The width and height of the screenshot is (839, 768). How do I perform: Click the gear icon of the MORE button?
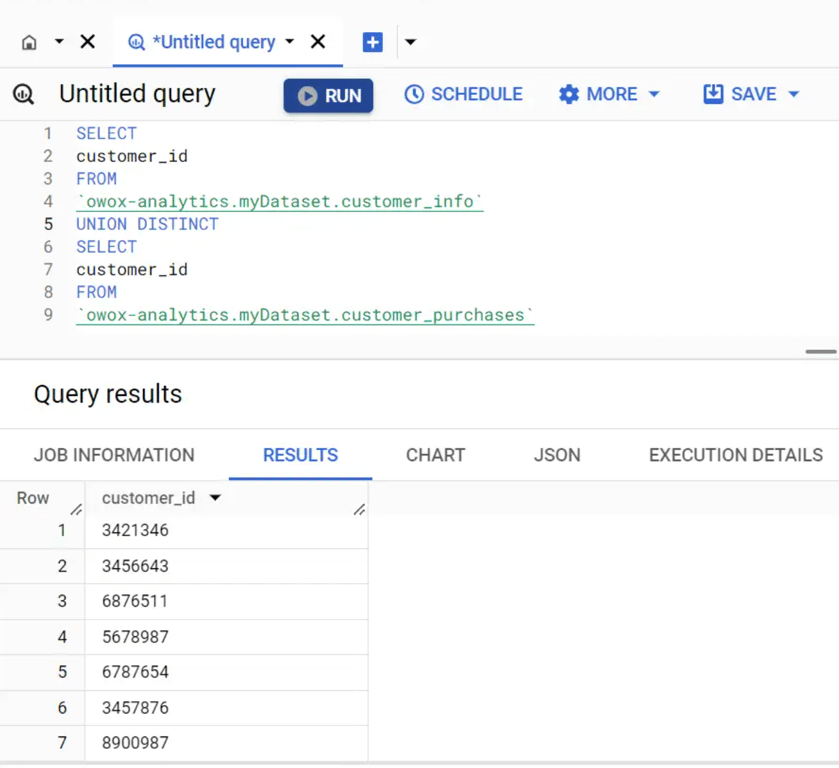tap(569, 95)
